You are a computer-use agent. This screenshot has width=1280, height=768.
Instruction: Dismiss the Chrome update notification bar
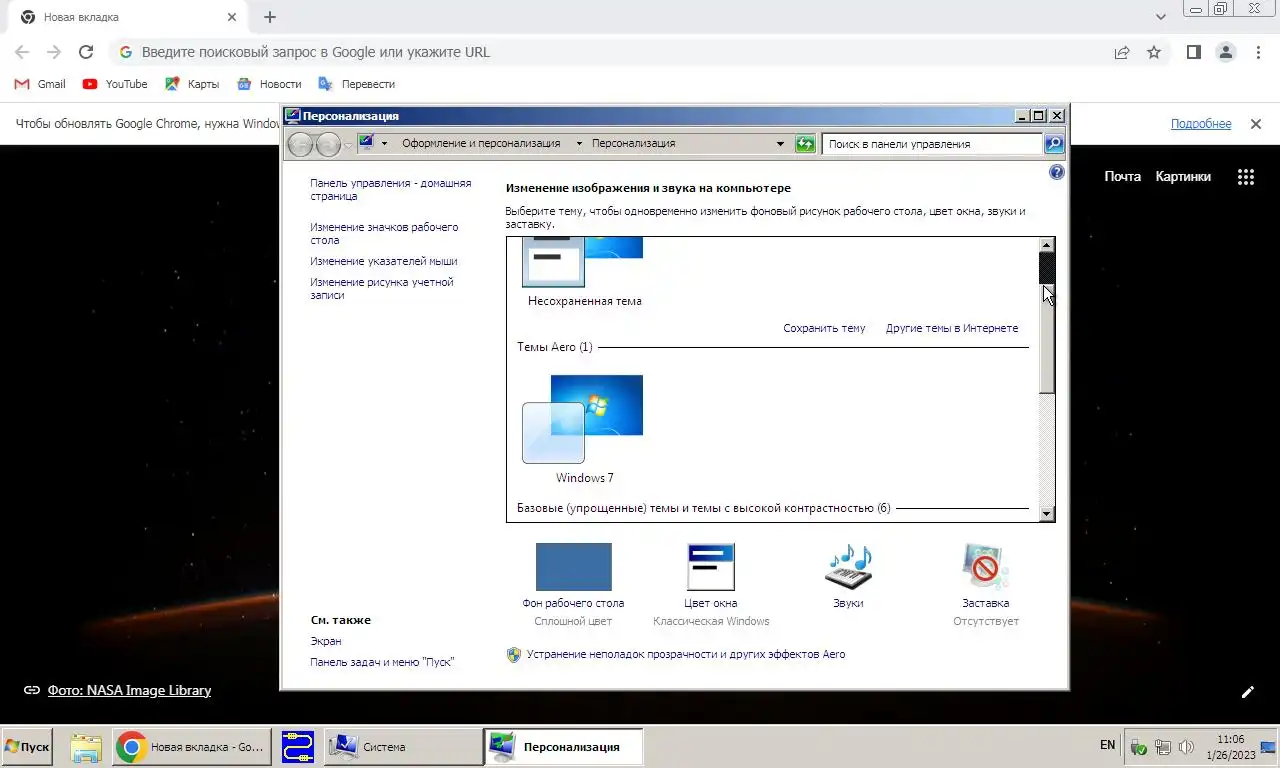(x=1255, y=124)
